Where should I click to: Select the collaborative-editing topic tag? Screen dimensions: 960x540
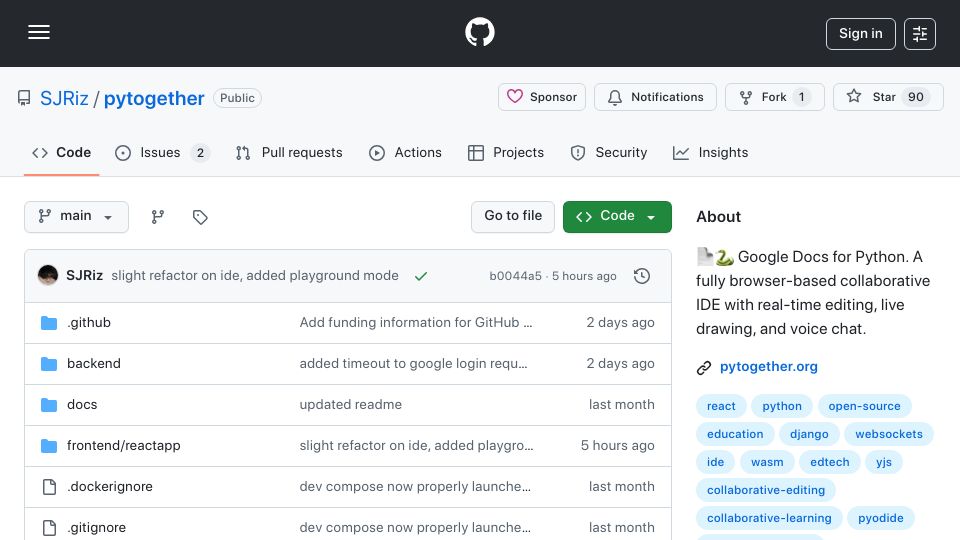[766, 490]
